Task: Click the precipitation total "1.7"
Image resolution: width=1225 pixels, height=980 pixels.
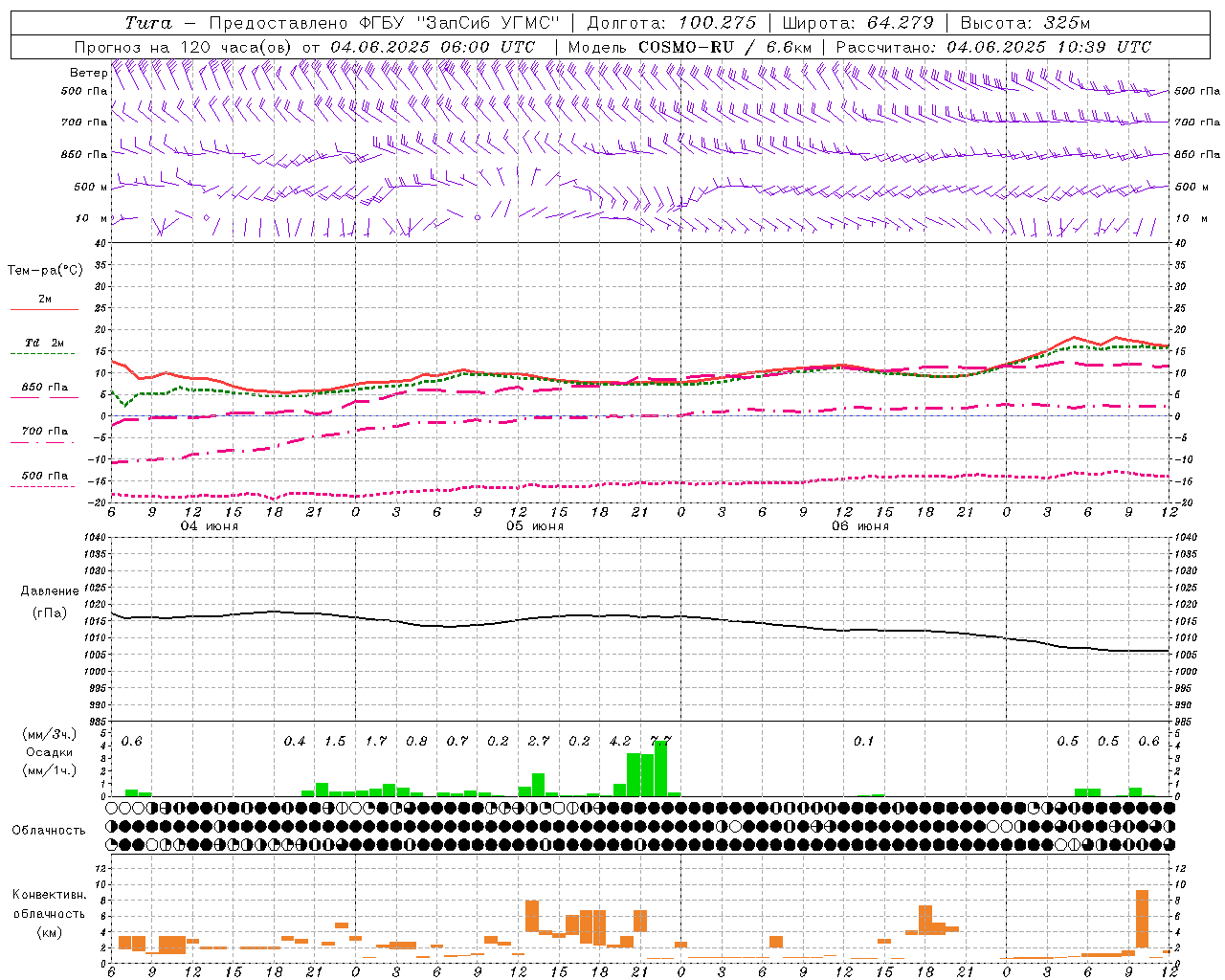Action: click(376, 742)
